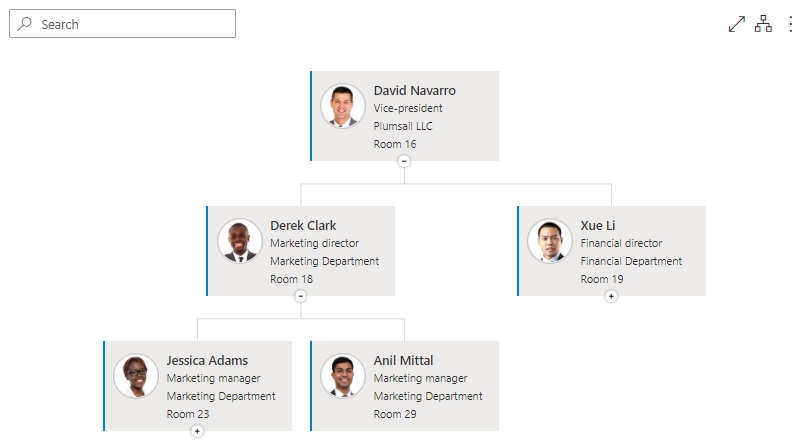Open the David Navarro name link
Screen dimensions: 809x448
pyautogui.click(x=414, y=90)
